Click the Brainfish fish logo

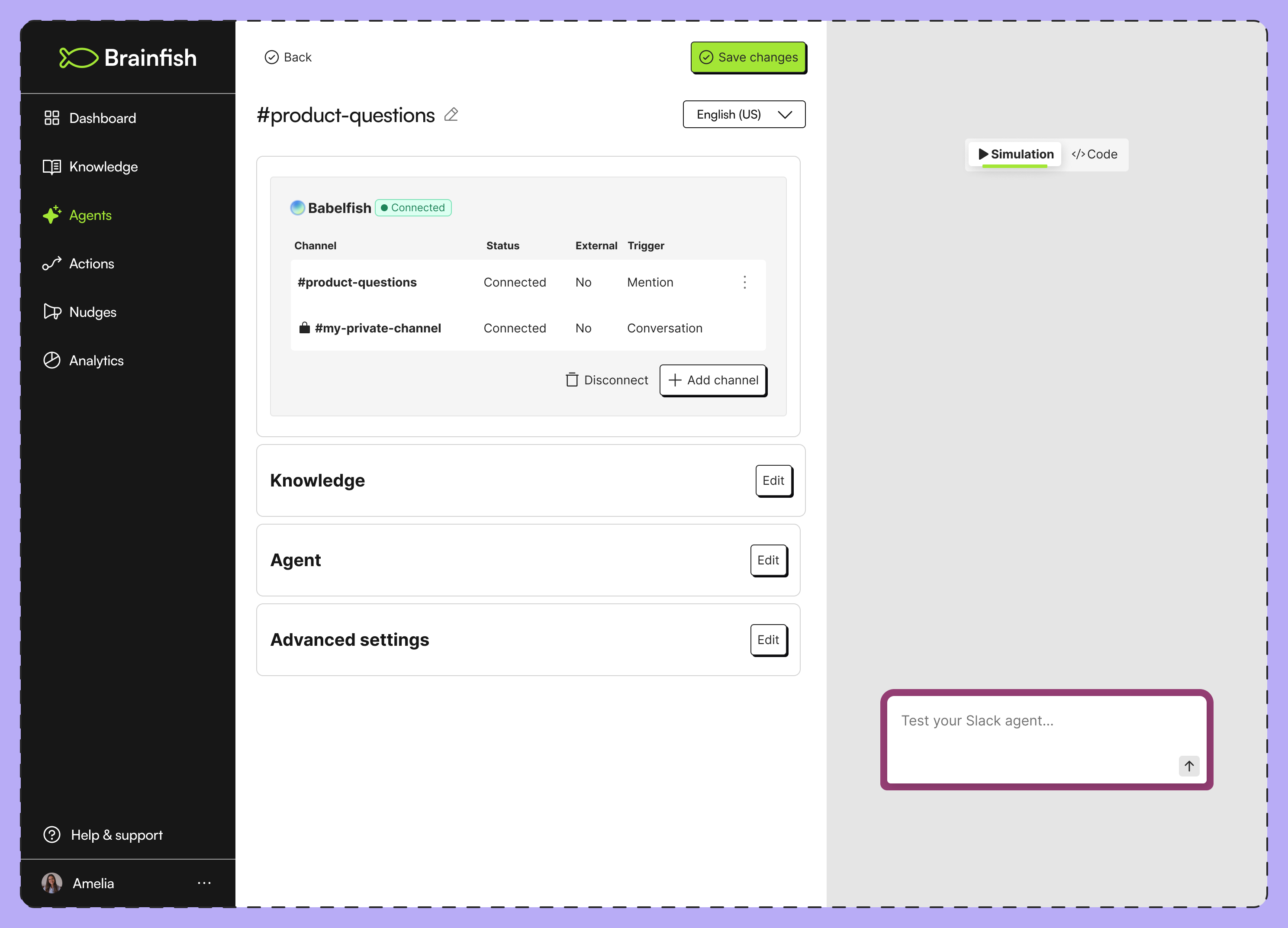click(x=79, y=58)
